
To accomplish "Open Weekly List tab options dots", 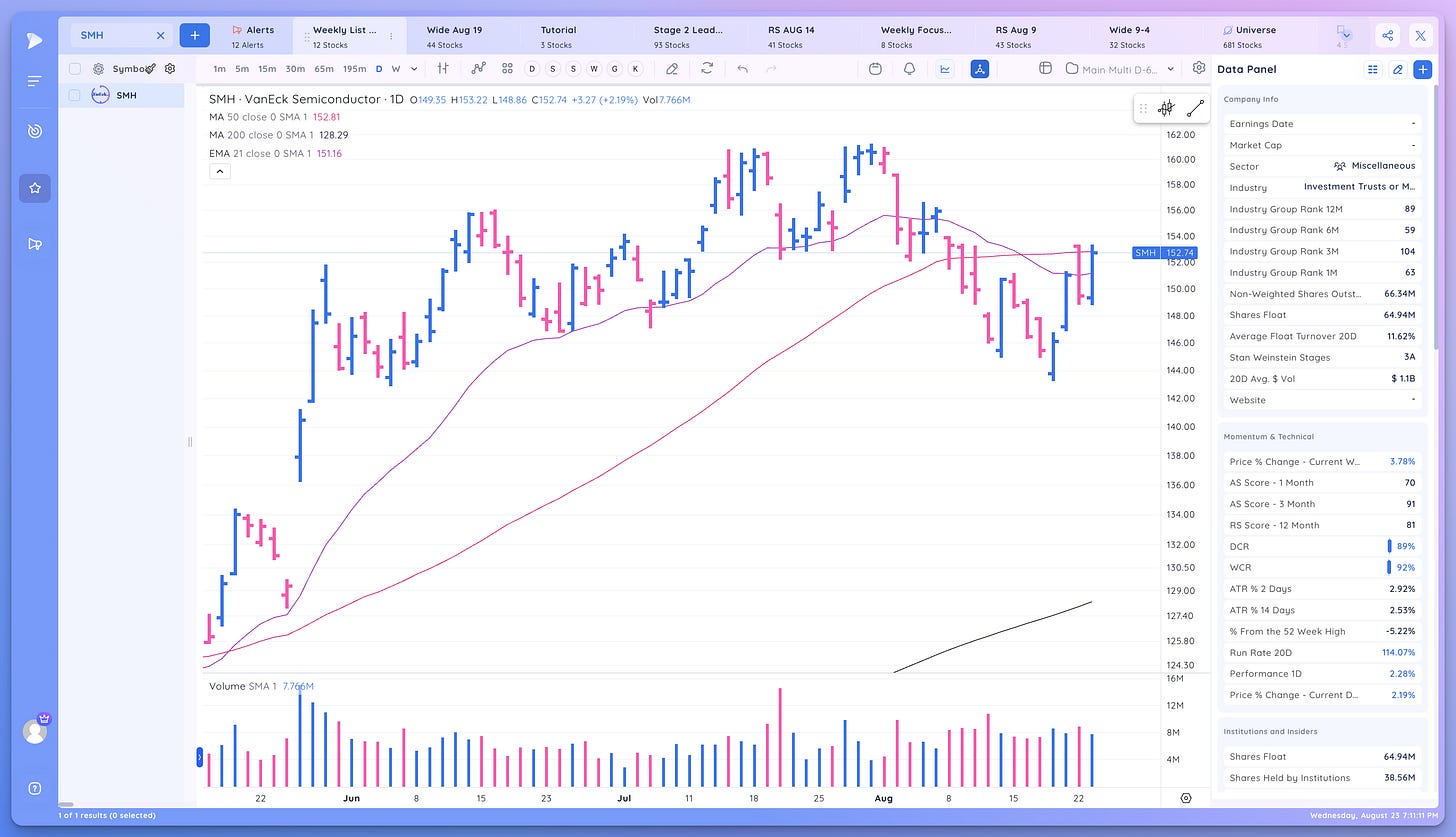I will point(391,36).
